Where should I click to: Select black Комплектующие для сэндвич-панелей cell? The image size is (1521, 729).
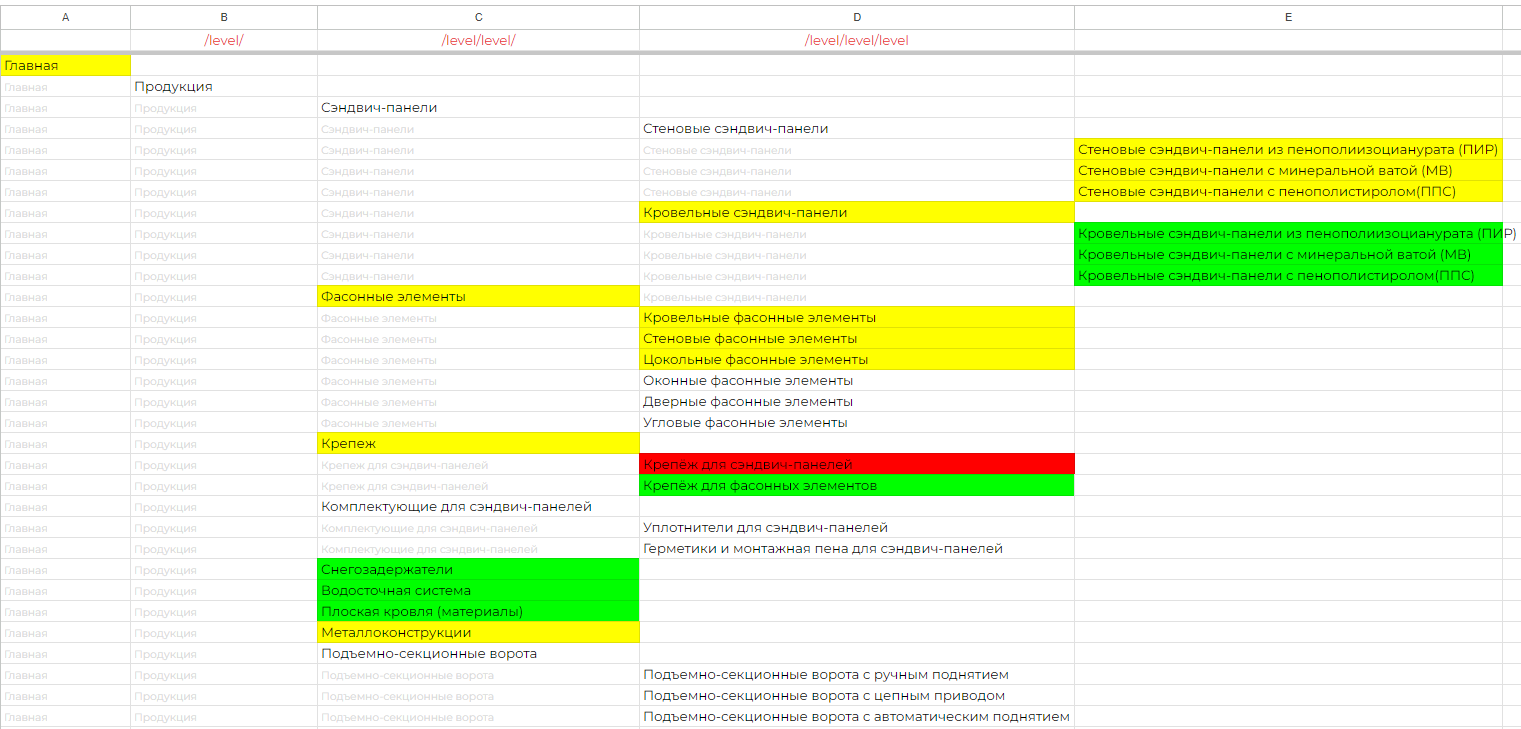tap(478, 506)
